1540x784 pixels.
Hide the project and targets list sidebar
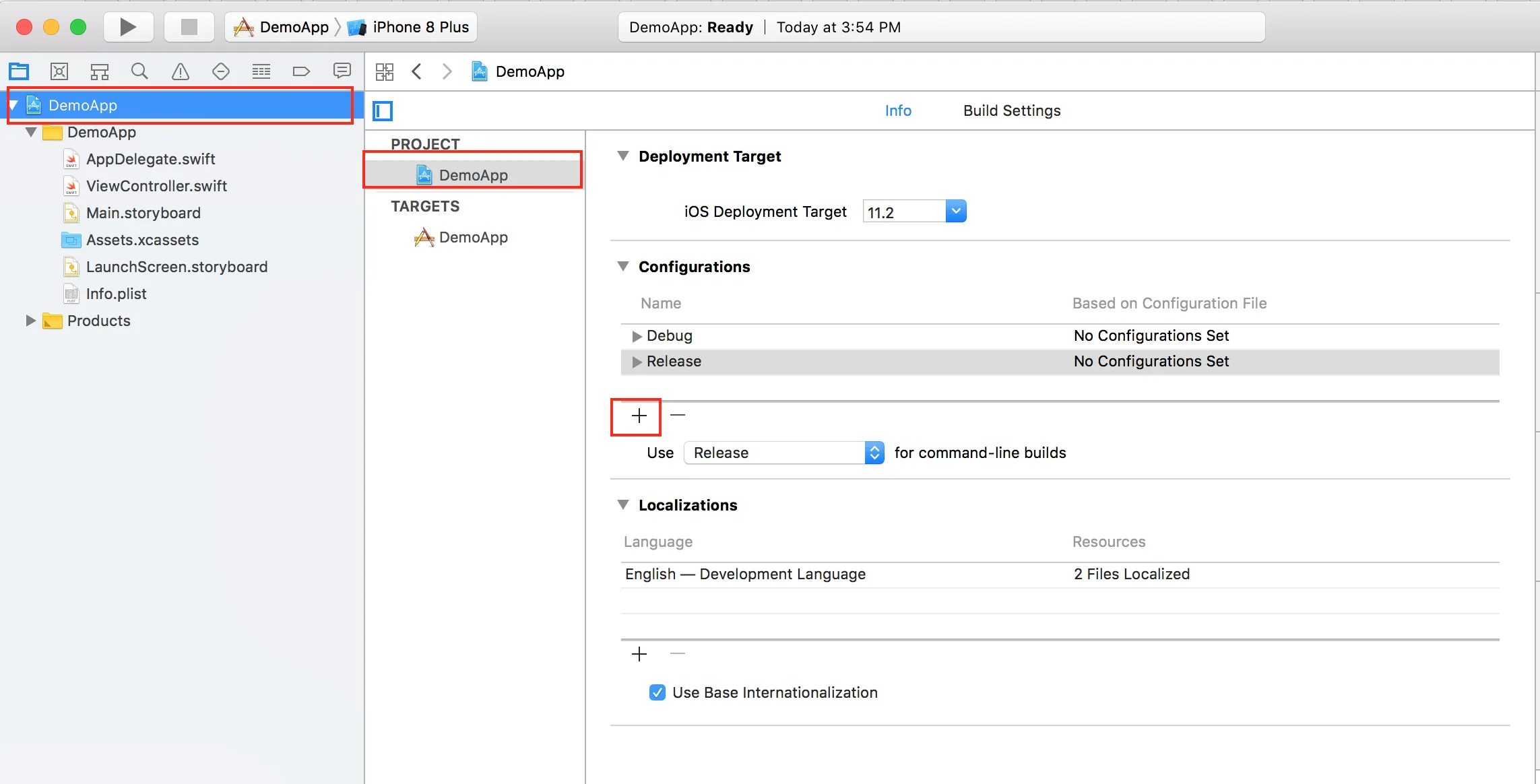[383, 111]
